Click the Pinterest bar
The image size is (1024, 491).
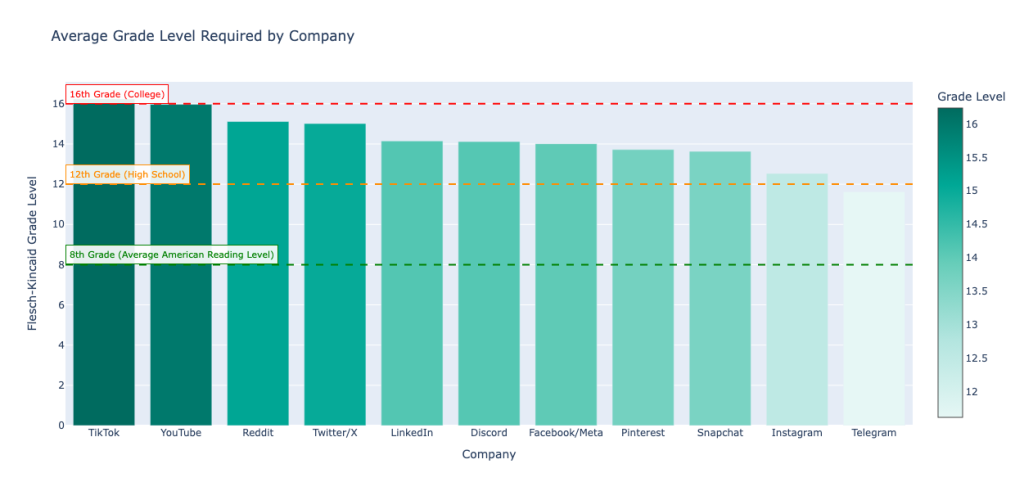[x=643, y=300]
